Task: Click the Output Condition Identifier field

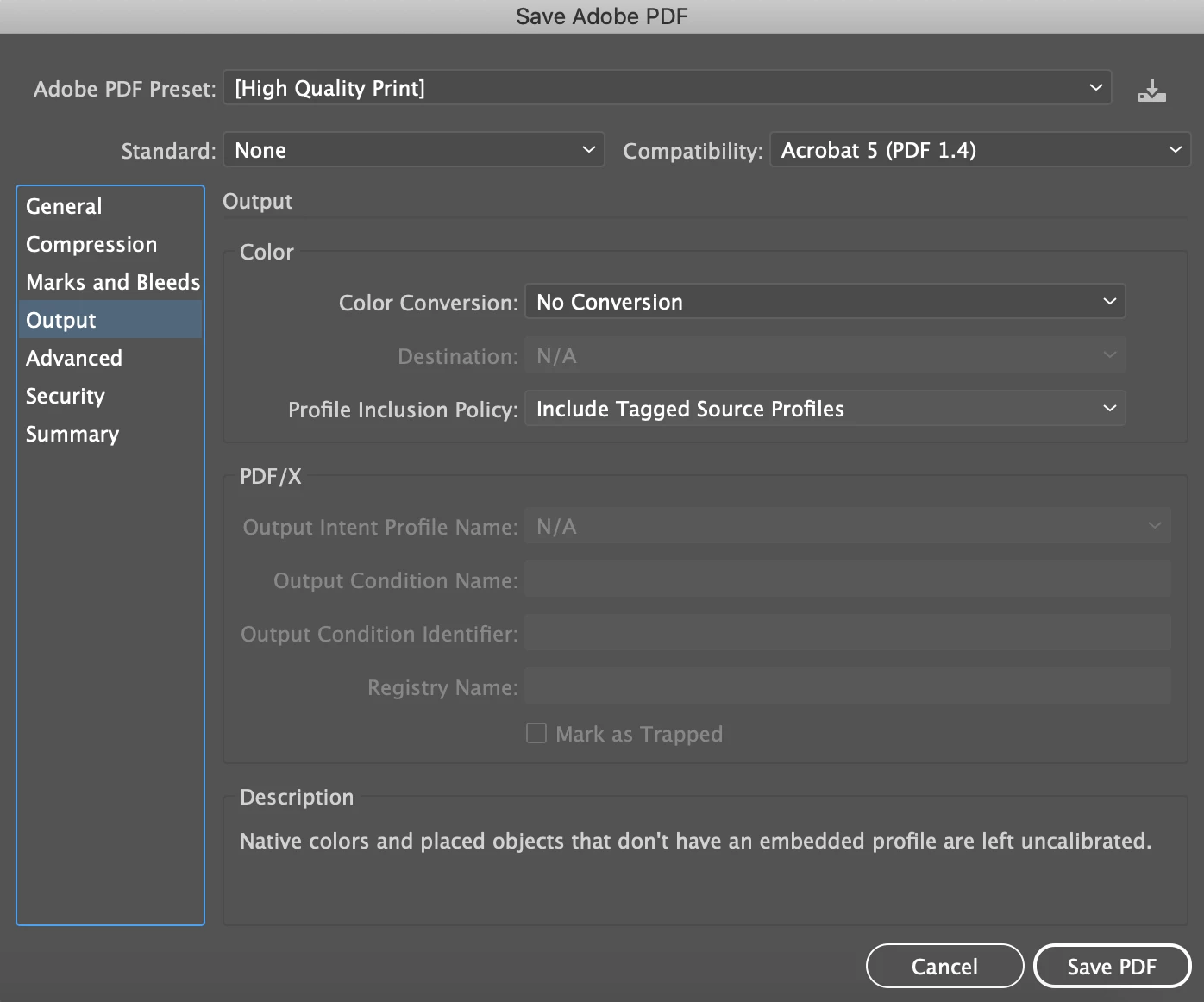Action: point(848,633)
